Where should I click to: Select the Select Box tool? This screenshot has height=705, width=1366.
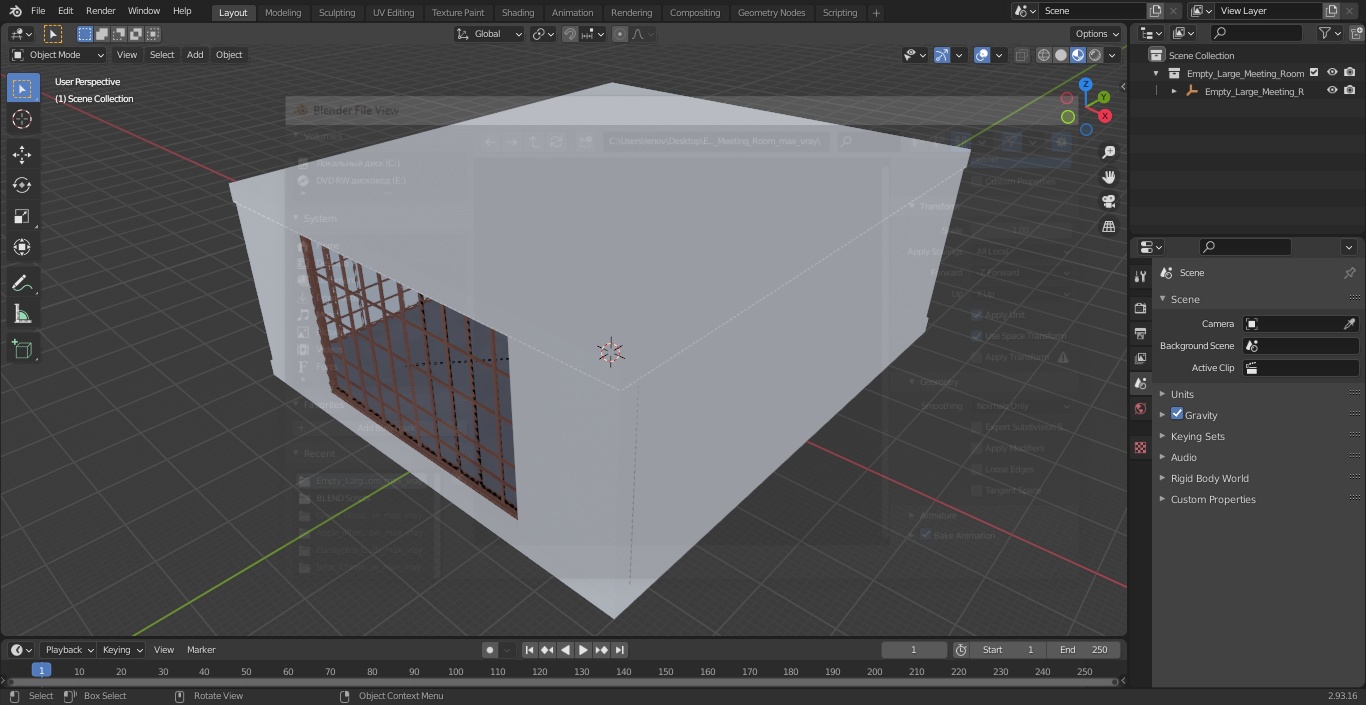tap(22, 88)
